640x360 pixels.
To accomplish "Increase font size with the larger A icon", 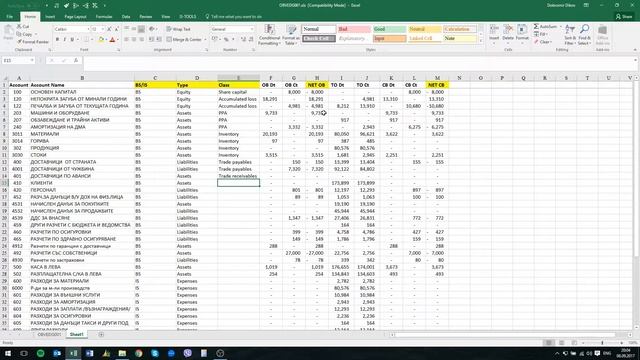I will click(109, 29).
